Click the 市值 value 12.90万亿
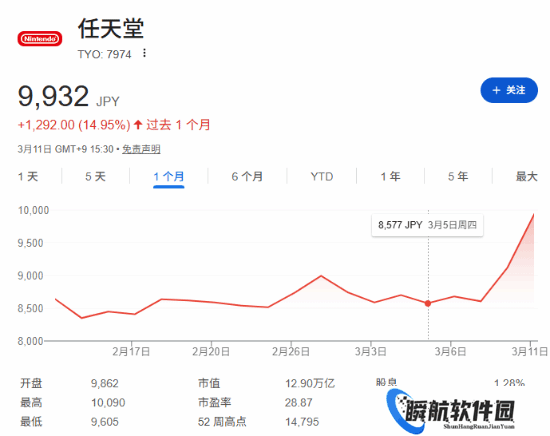 (x=310, y=383)
